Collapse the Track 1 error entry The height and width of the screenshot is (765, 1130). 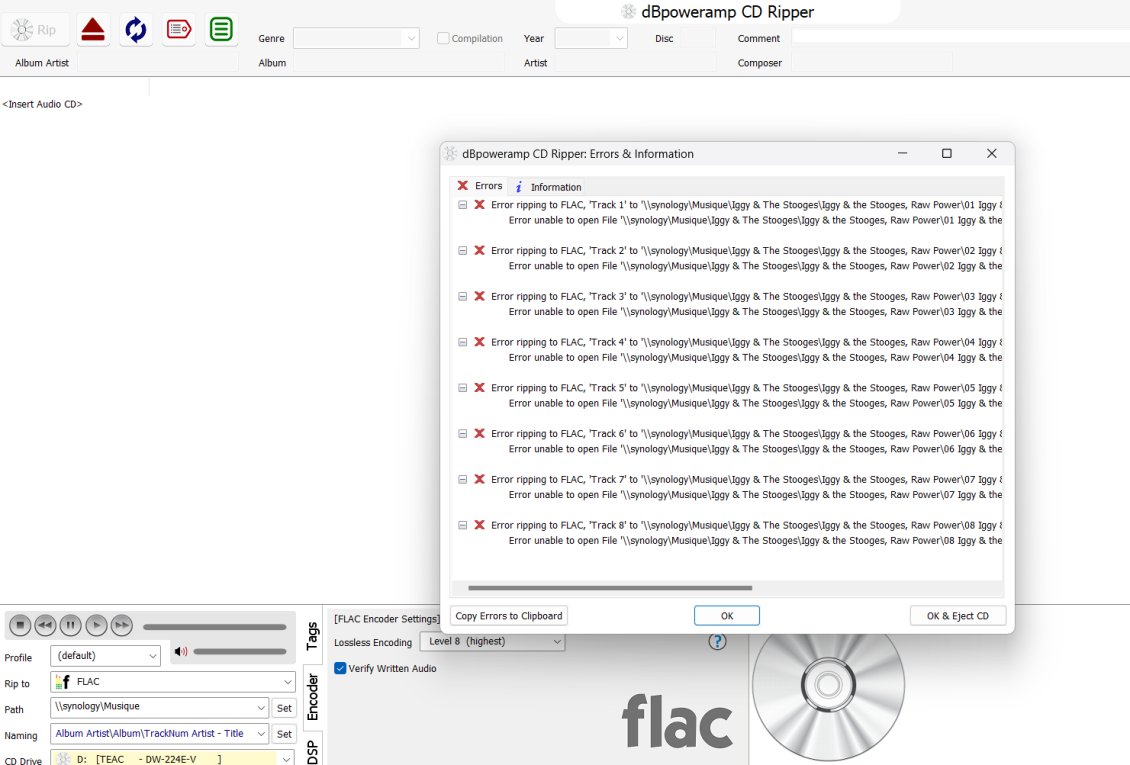pos(462,205)
